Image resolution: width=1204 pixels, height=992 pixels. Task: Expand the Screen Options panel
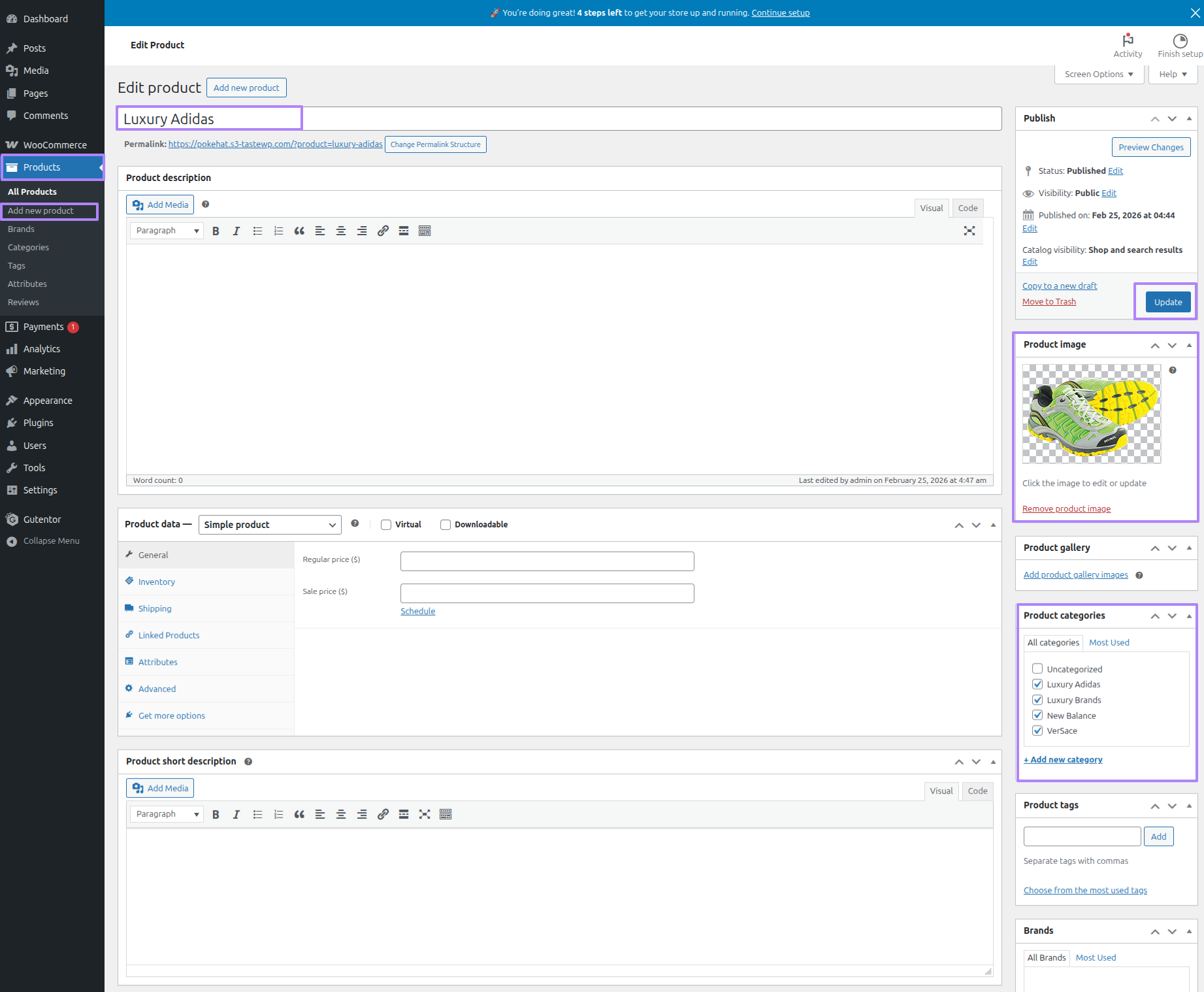(1099, 74)
